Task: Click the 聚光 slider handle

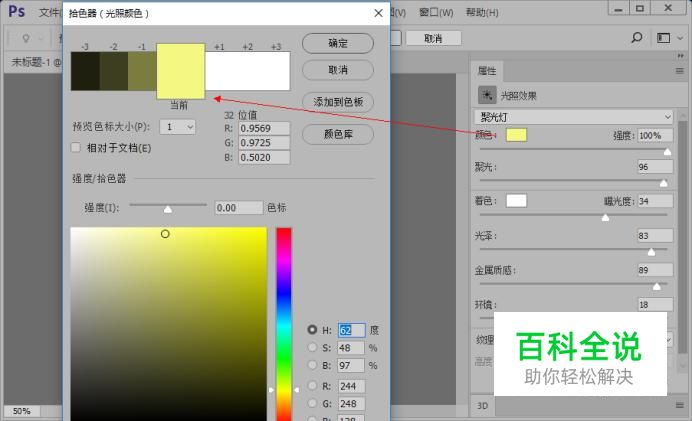Action: pos(663,183)
